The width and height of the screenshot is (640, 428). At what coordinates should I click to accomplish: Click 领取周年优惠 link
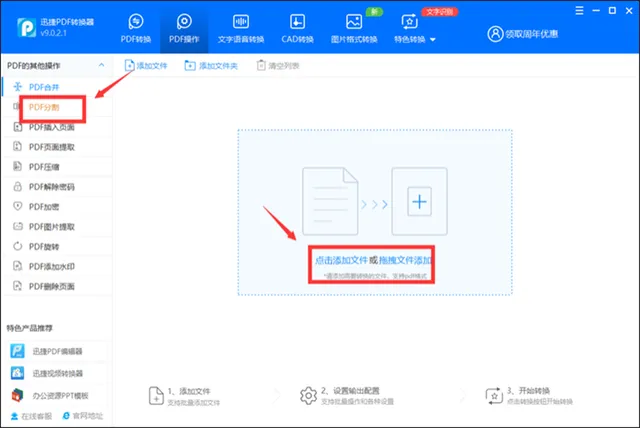[531, 34]
